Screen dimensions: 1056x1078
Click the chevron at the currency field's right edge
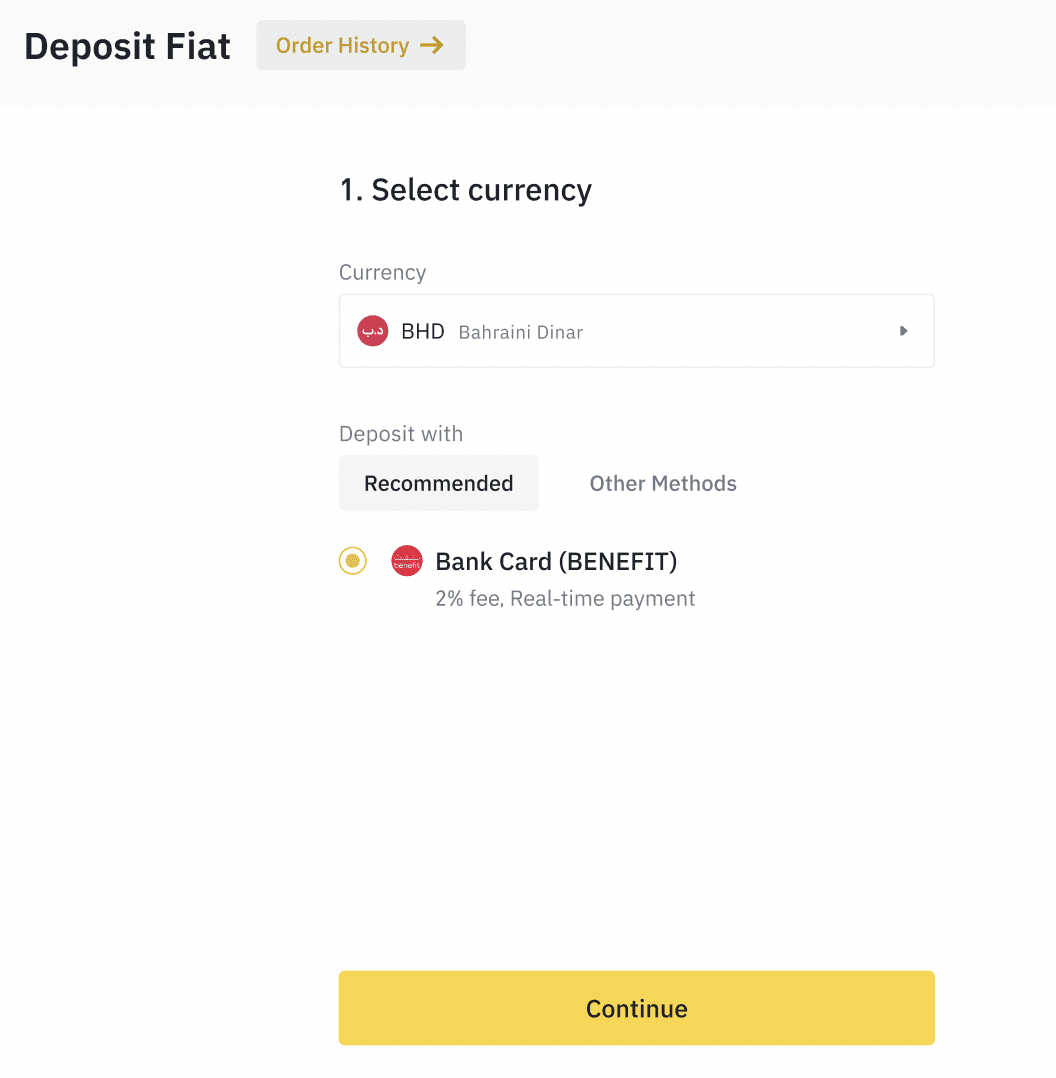(903, 330)
